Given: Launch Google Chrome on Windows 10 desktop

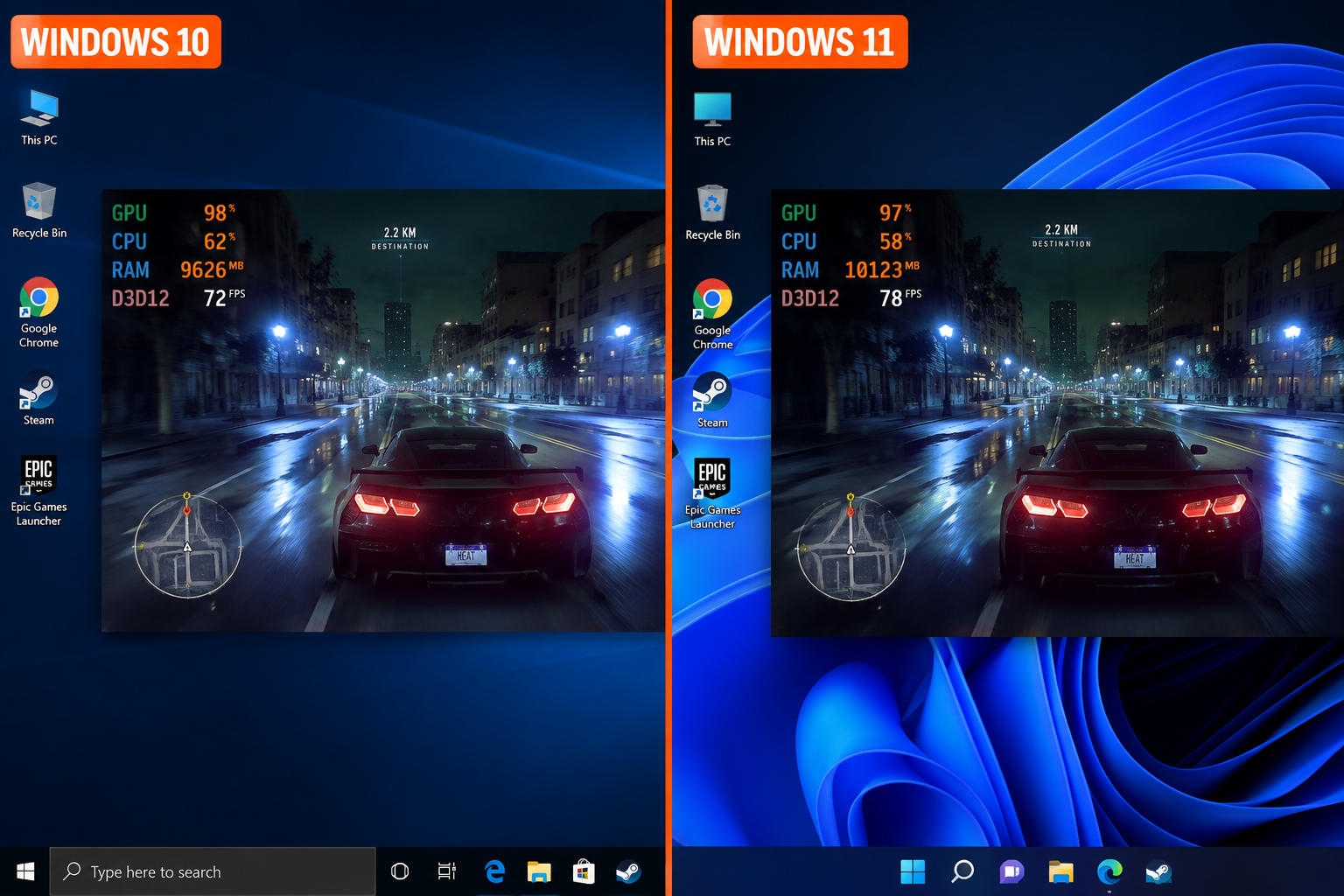Looking at the screenshot, I should [39, 312].
